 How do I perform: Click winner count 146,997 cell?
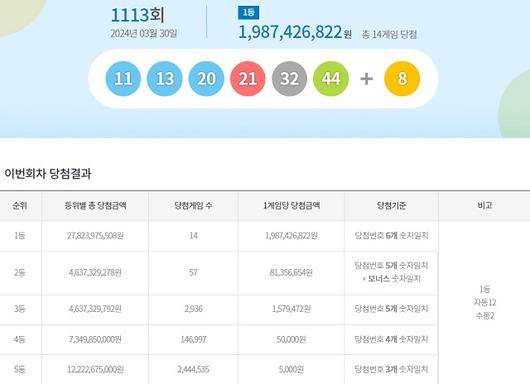click(193, 339)
